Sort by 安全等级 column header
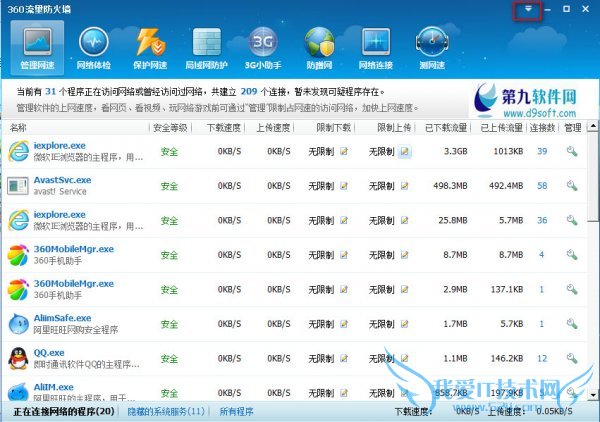Viewport: 600px width, 422px height. (170, 128)
